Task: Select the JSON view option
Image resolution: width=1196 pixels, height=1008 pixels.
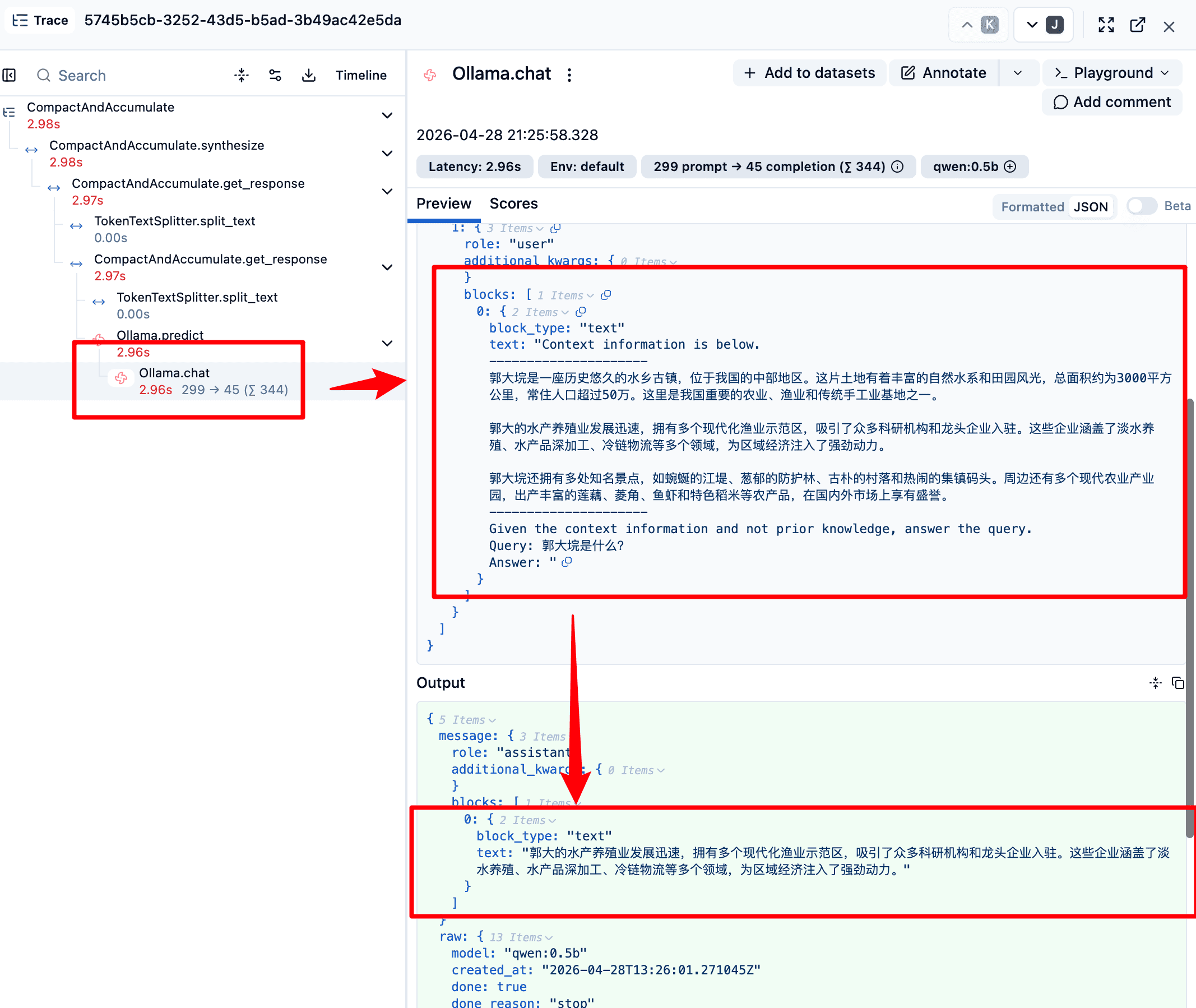Action: point(1090,207)
